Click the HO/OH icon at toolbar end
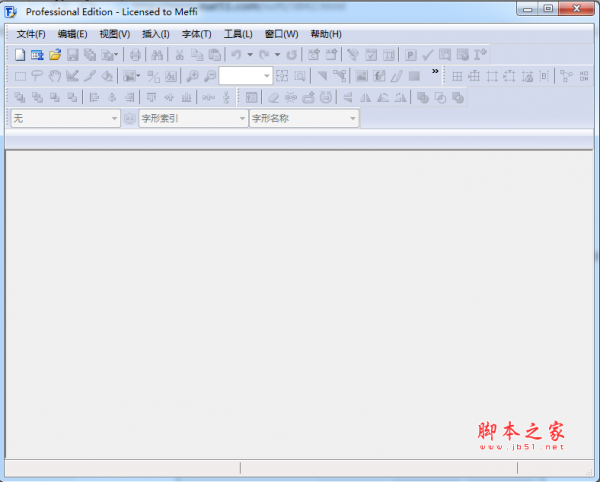Image resolution: width=600 pixels, height=482 pixels. click(x=584, y=76)
